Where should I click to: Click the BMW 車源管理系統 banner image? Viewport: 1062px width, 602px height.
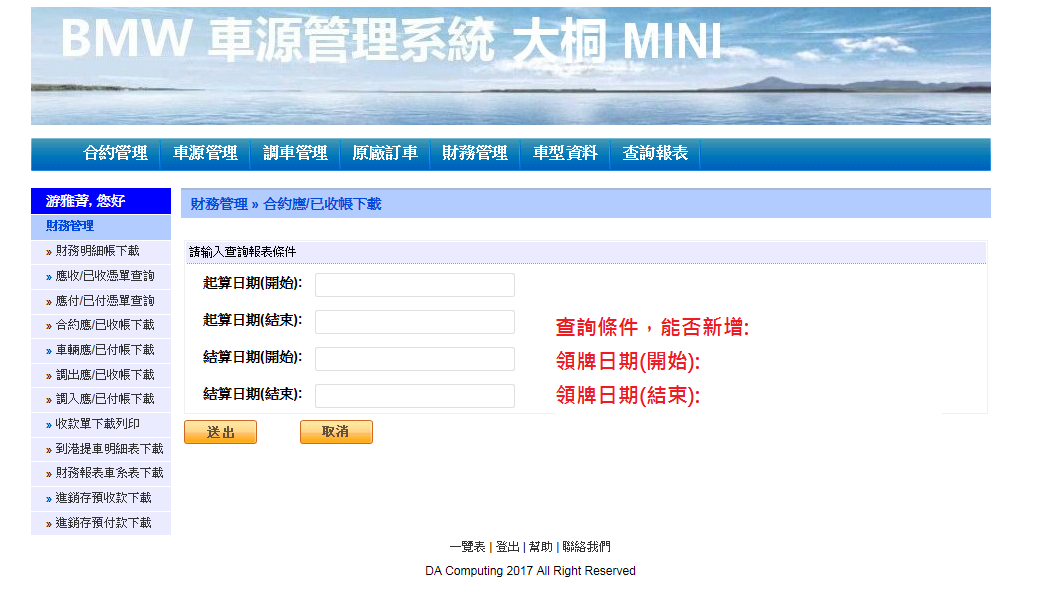511,66
